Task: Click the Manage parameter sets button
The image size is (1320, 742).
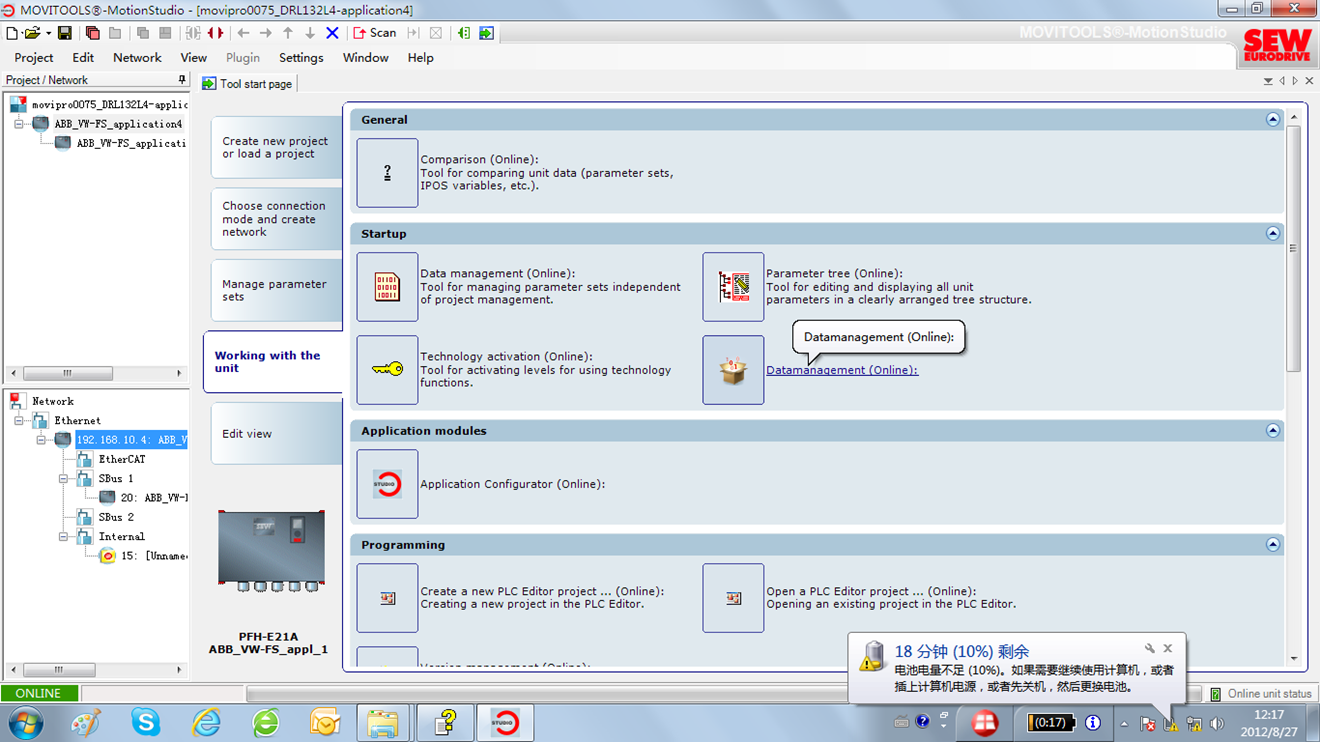Action: (274, 291)
